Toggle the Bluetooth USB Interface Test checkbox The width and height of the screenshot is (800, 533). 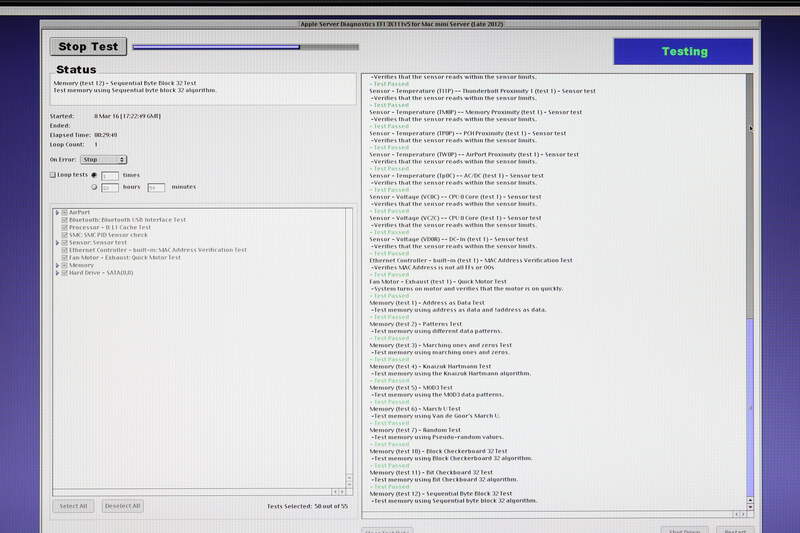point(65,220)
